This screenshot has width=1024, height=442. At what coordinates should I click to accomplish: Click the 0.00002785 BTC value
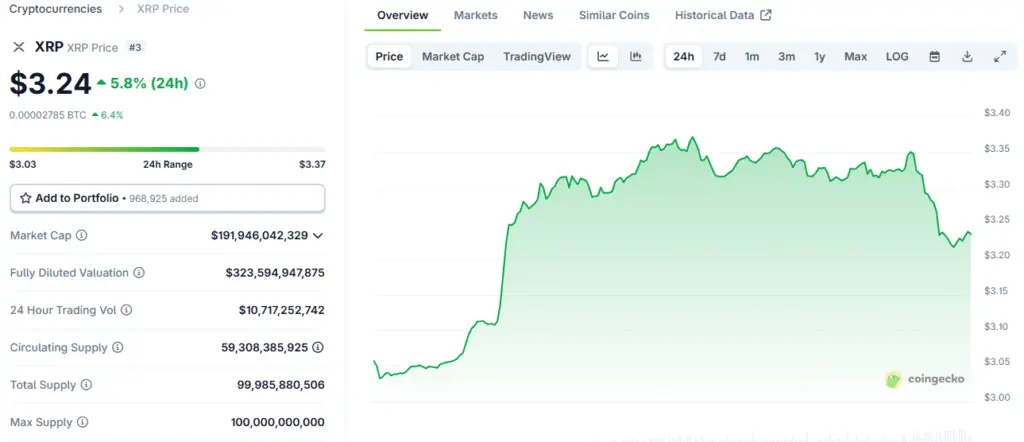tap(48, 115)
